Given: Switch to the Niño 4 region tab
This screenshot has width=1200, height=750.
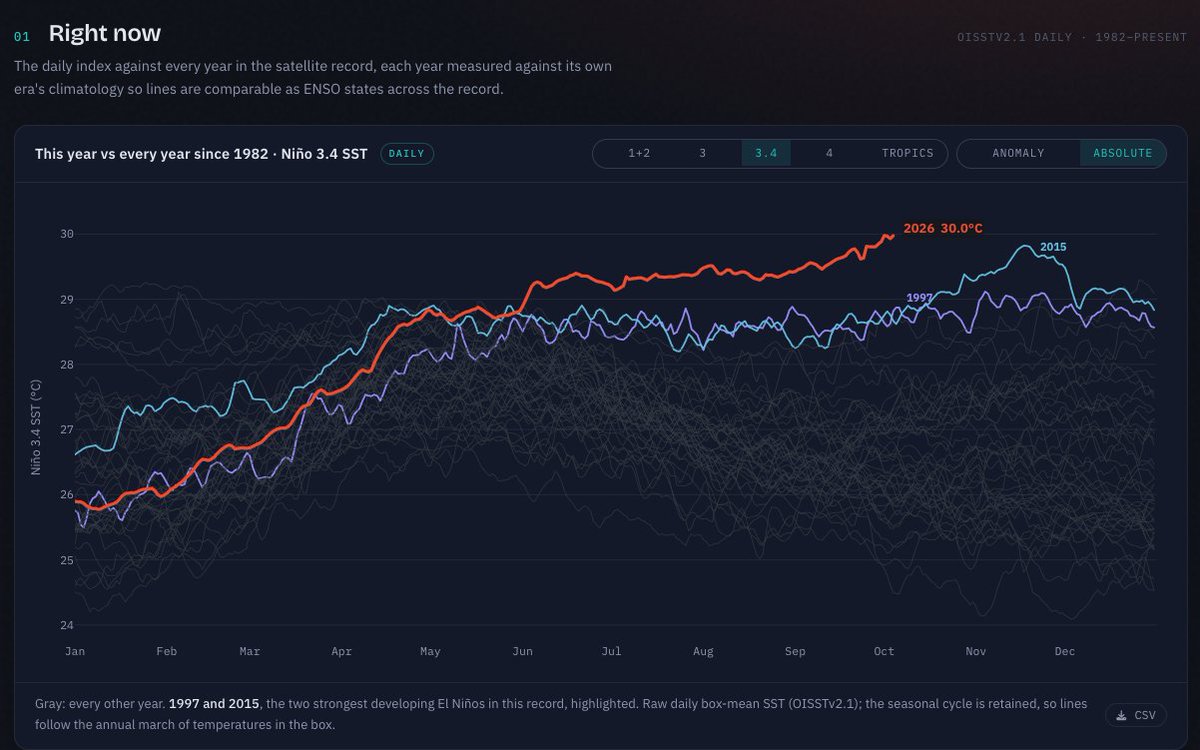Looking at the screenshot, I should pos(829,153).
